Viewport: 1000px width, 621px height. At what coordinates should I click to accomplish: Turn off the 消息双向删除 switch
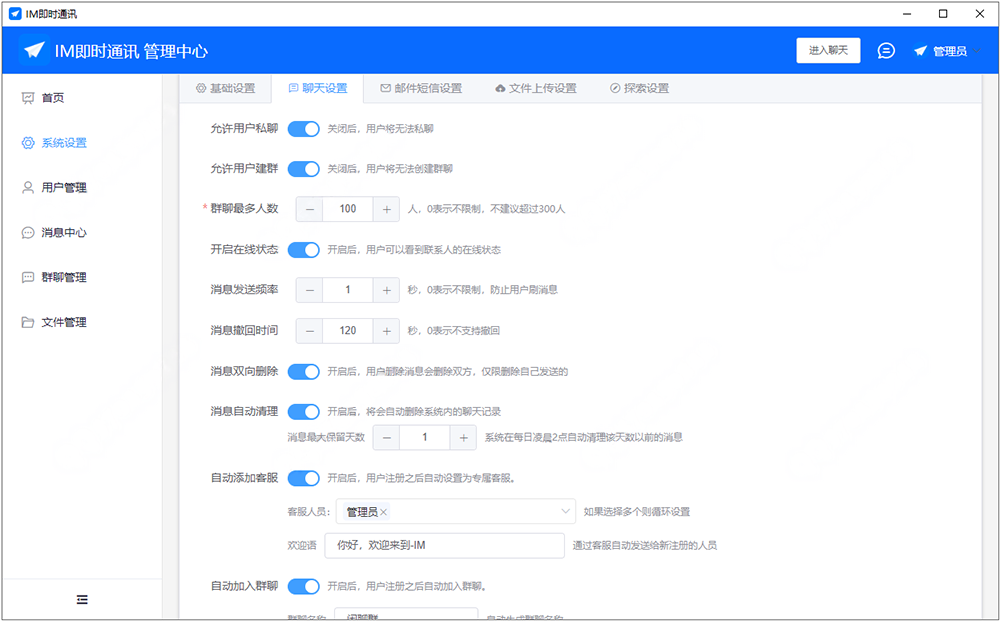[303, 372]
